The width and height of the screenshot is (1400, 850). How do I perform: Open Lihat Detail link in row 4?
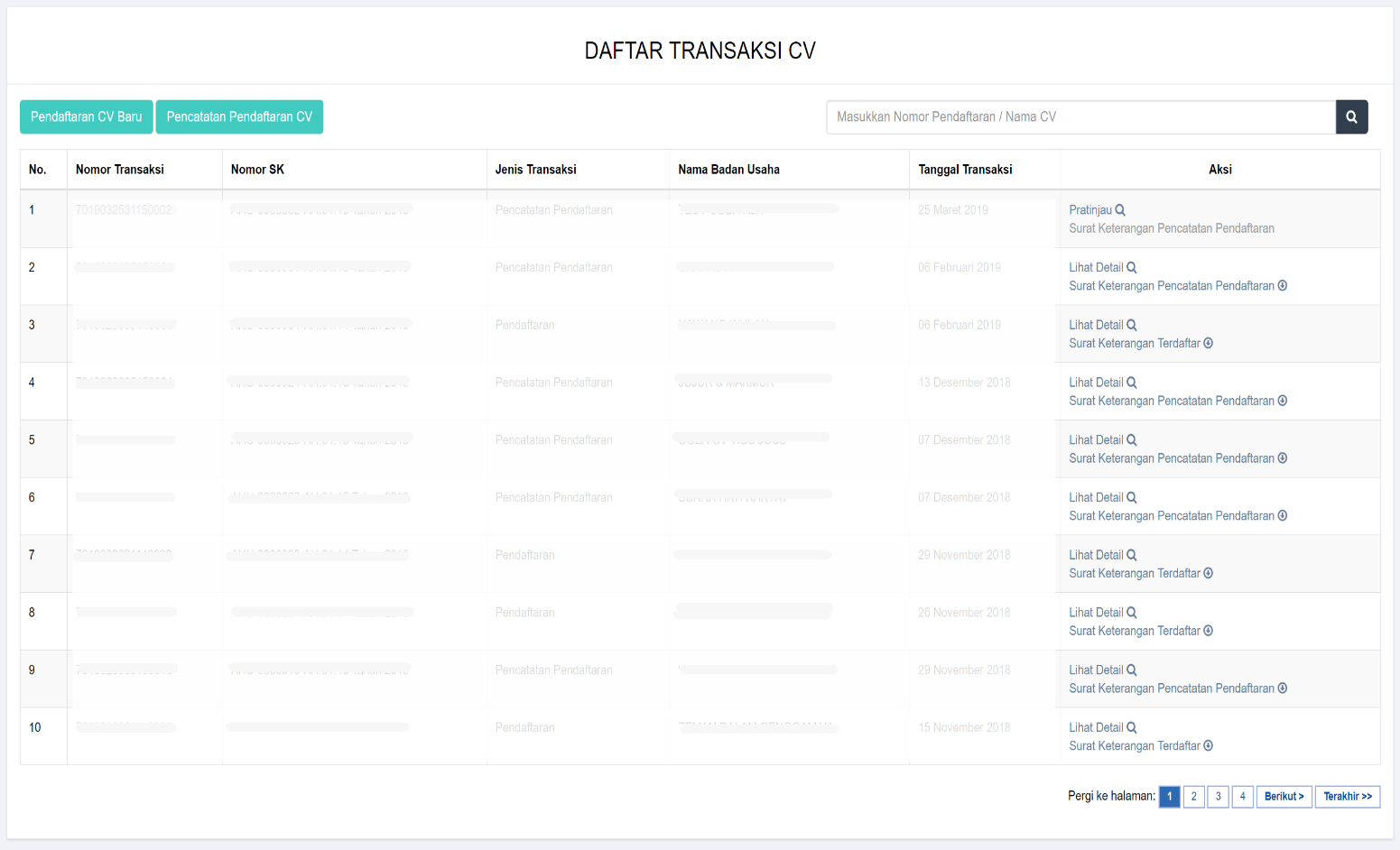click(1096, 383)
